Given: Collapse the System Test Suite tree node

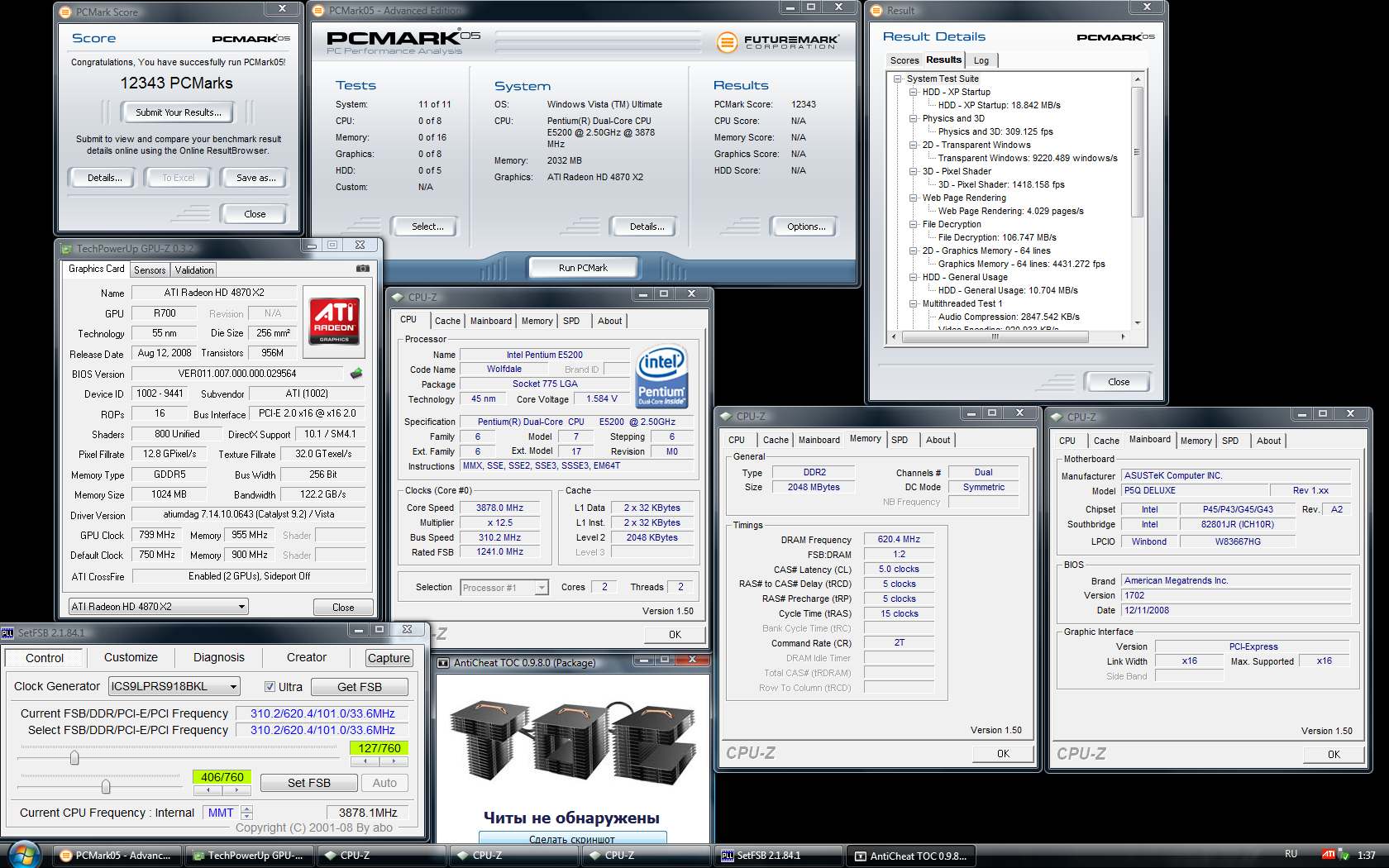Looking at the screenshot, I should [898, 79].
